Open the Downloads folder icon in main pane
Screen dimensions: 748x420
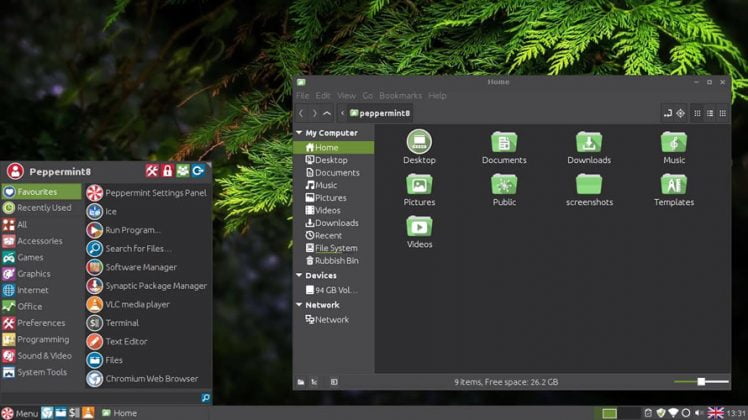pyautogui.click(x=589, y=142)
